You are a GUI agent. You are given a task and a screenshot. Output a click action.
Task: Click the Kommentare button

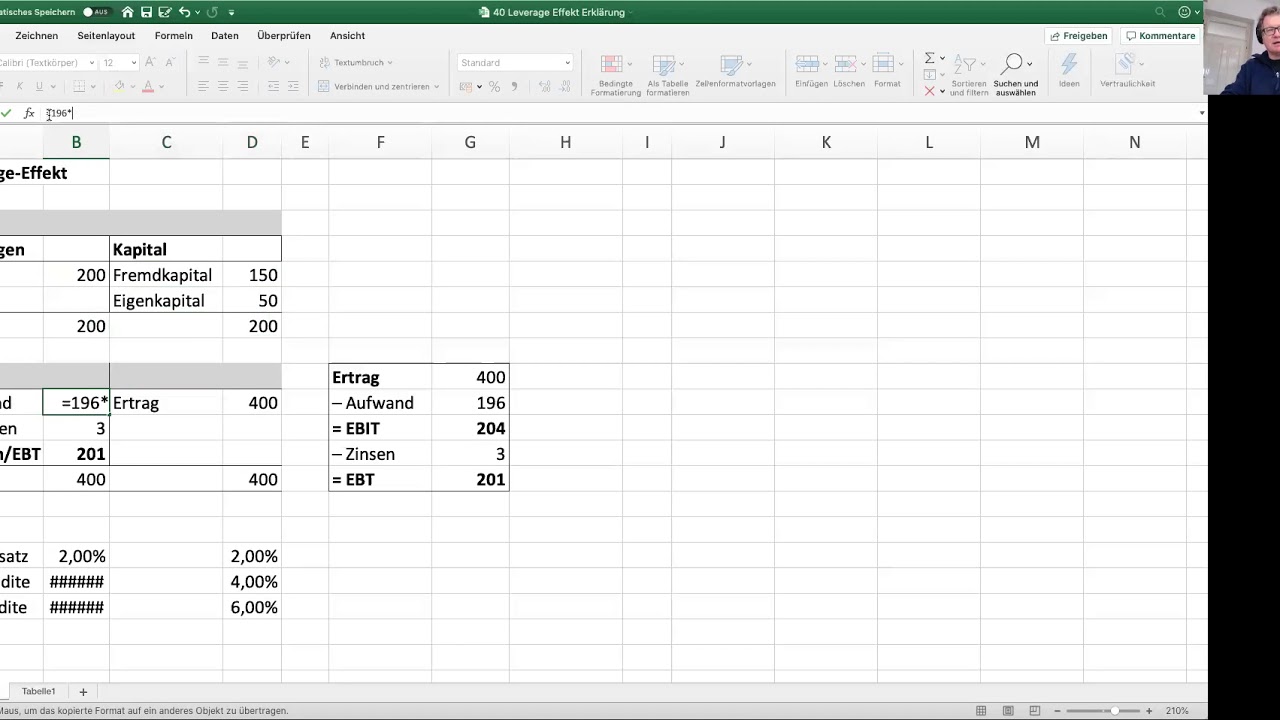coord(1159,36)
